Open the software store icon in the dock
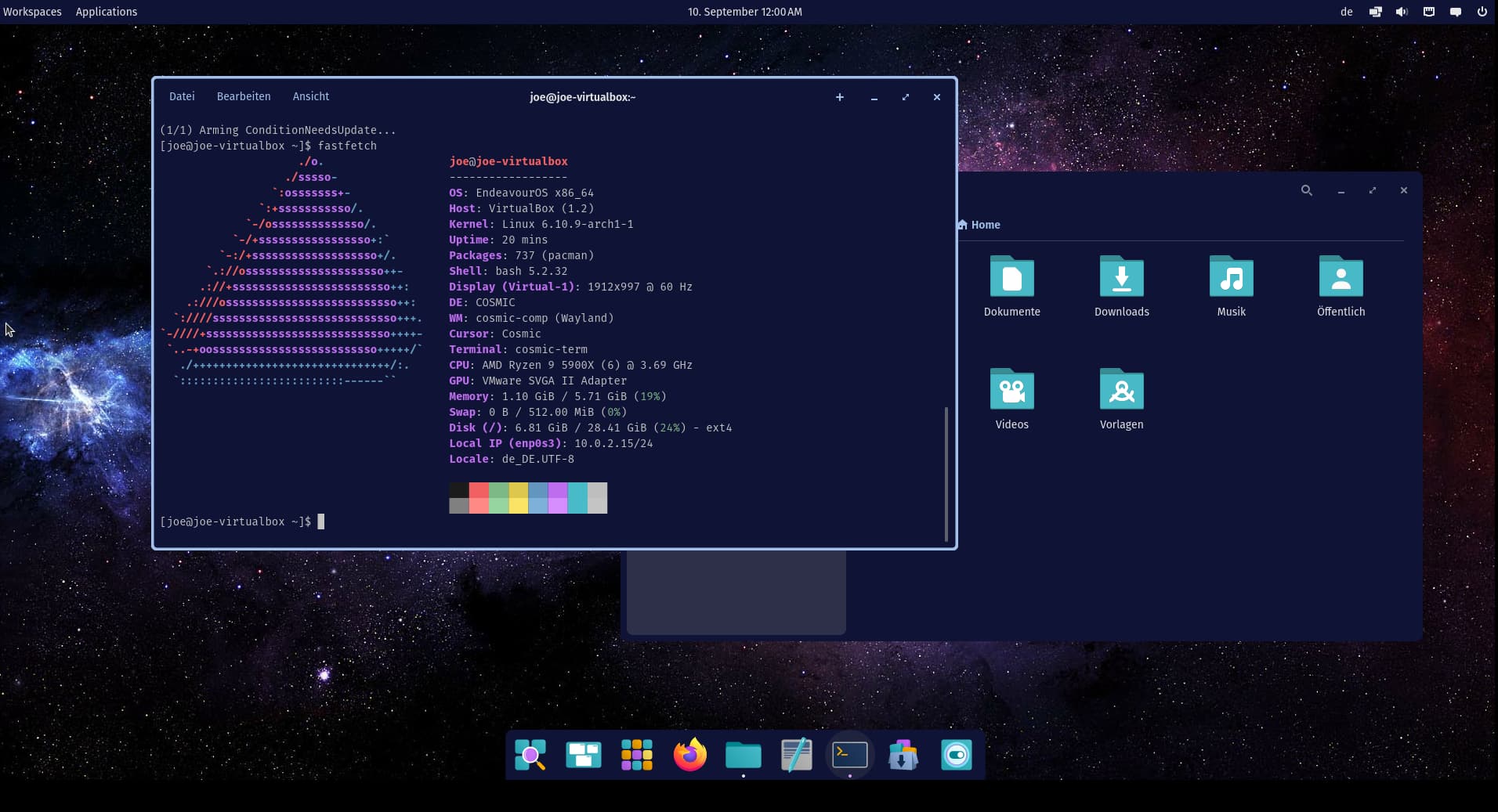 pyautogui.click(x=903, y=755)
